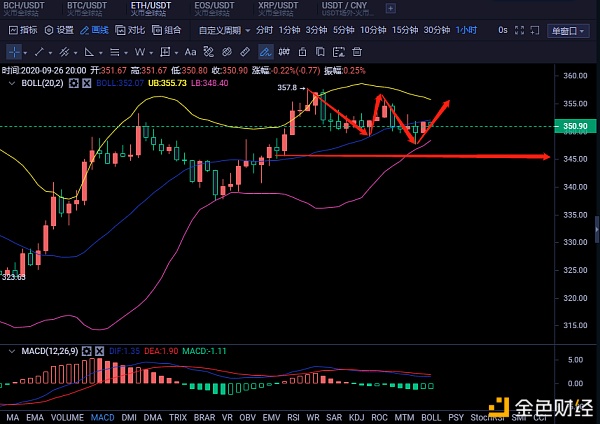Screen dimensions: 600x424
Task: Select the 1小时 period
Action: (466, 30)
